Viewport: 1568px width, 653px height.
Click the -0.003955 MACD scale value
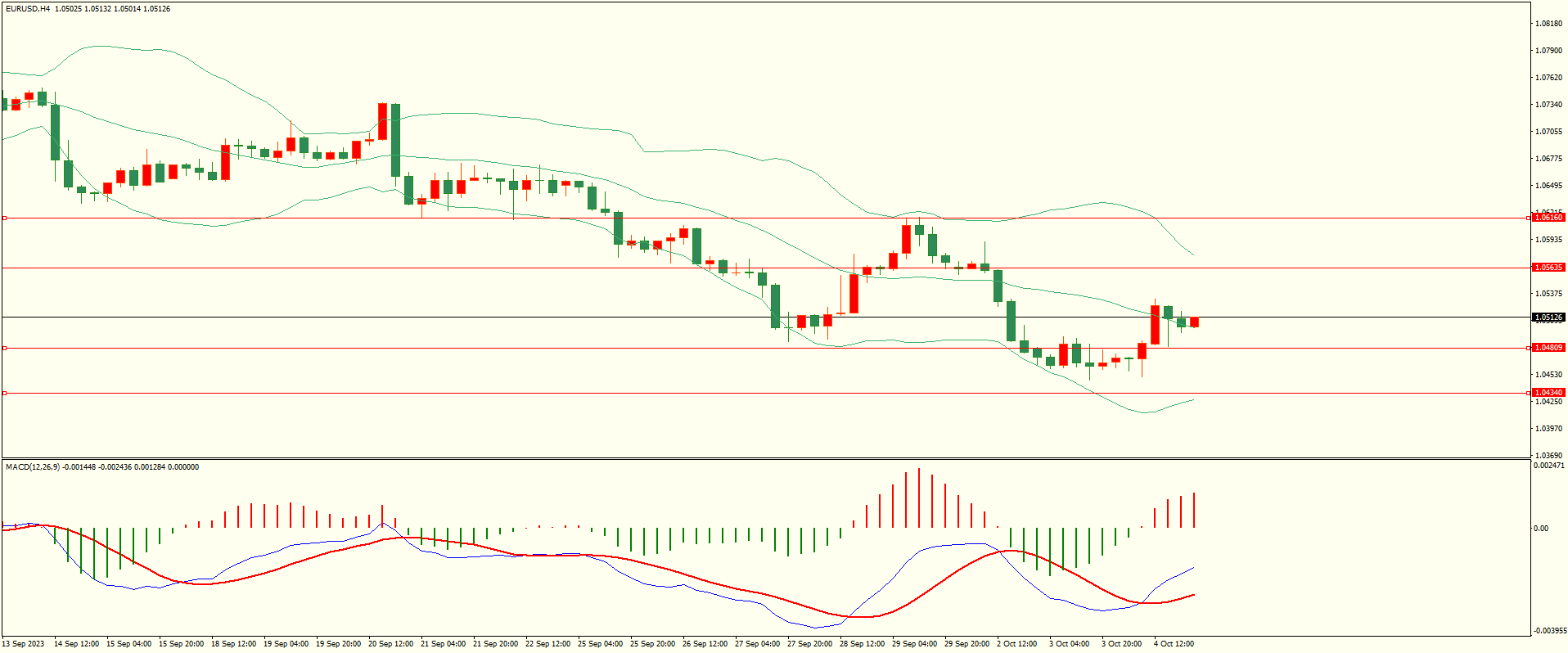pyautogui.click(x=1549, y=631)
